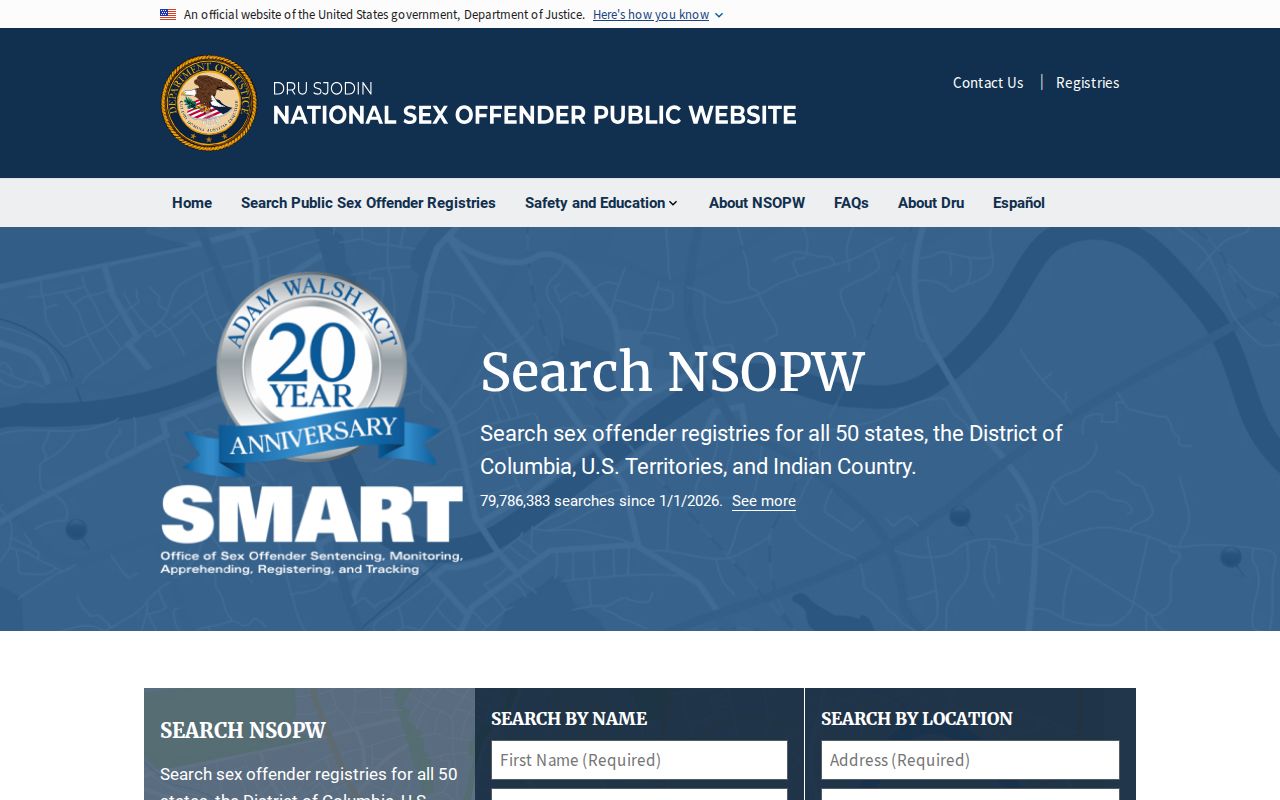The height and width of the screenshot is (800, 1280).
Task: Expand the Safety and Education dropdown
Action: (601, 203)
